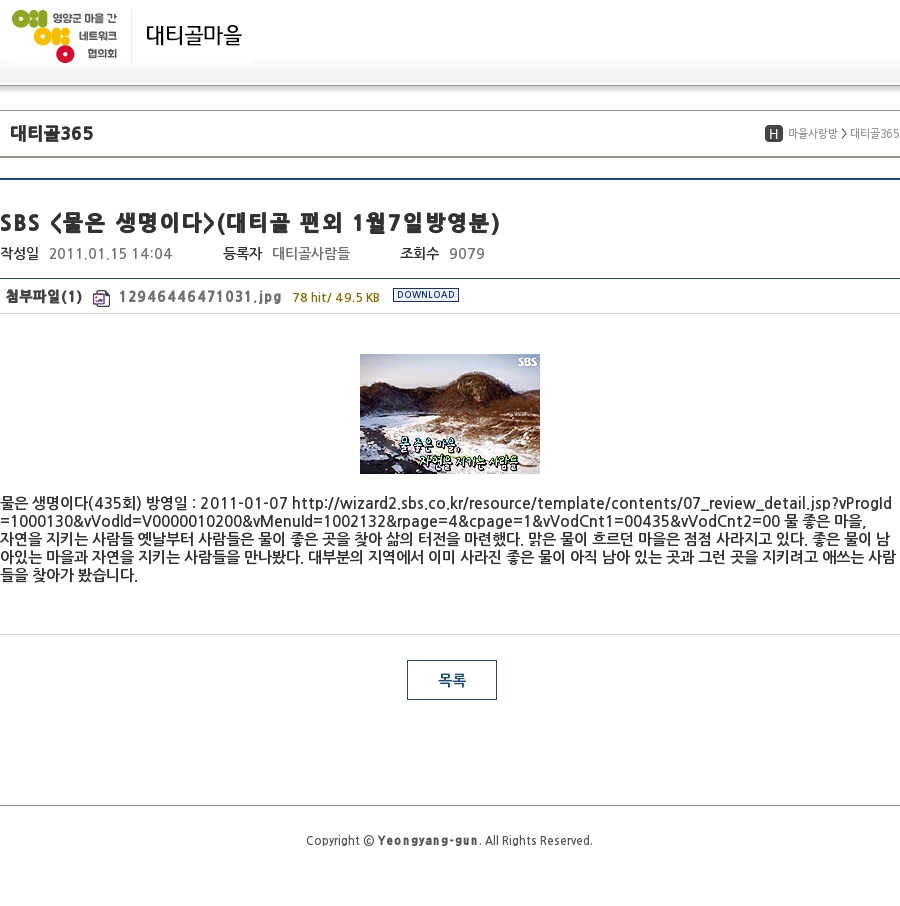Click the 목록 list button
Viewport: 900px width, 906px height.
click(451, 680)
